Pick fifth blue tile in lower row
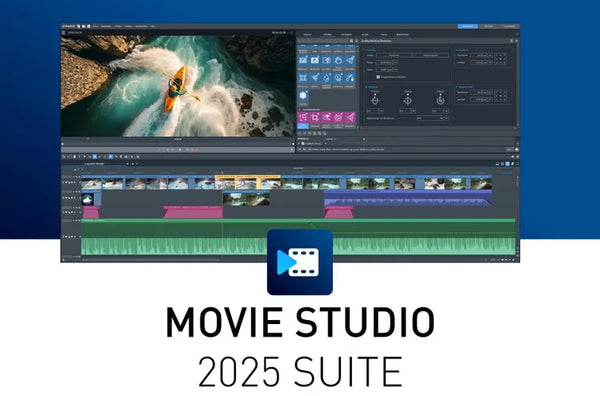 pos(350,78)
